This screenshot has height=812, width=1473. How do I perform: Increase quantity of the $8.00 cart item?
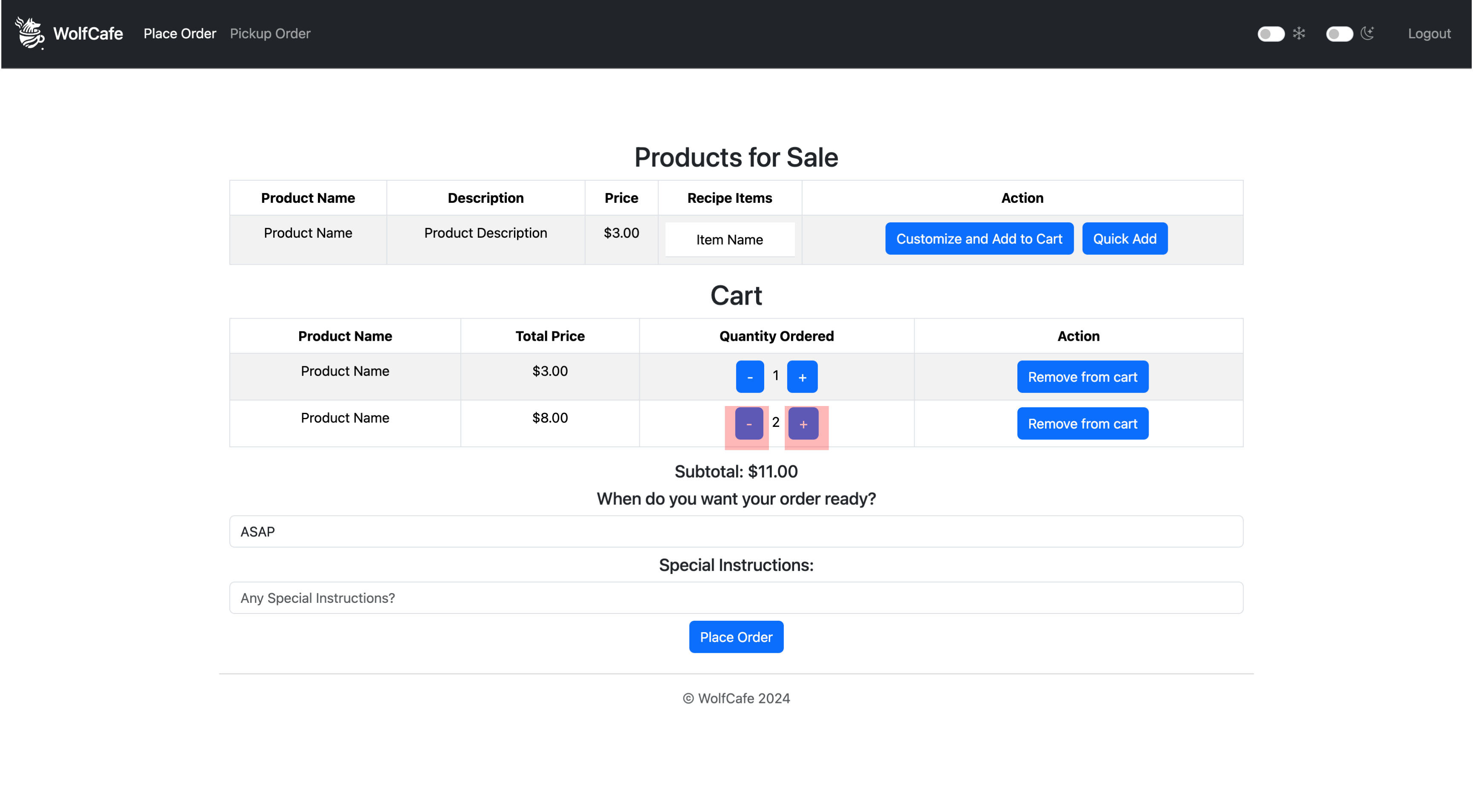[x=803, y=423]
